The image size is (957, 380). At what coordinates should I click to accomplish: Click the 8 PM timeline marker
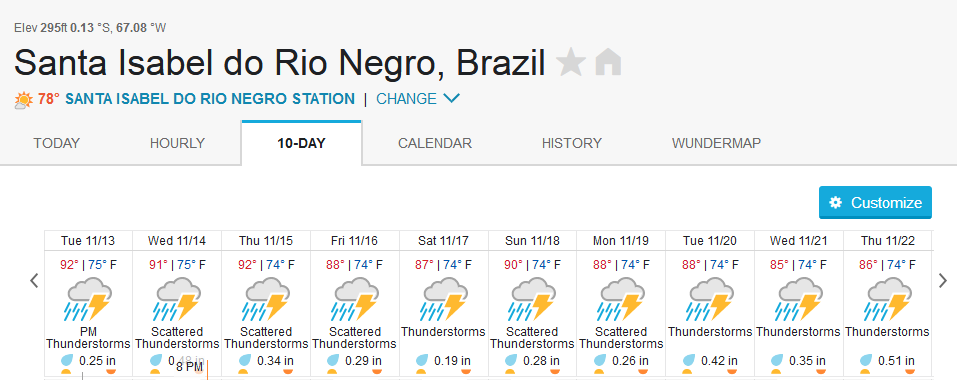[189, 367]
